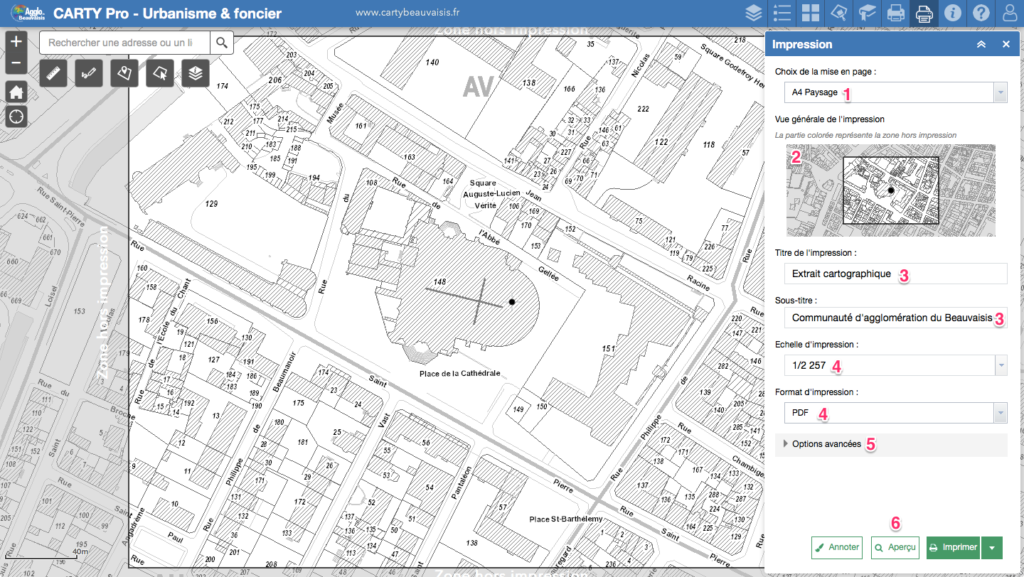Focus the address search field
The height and width of the screenshot is (577, 1024).
tap(125, 43)
